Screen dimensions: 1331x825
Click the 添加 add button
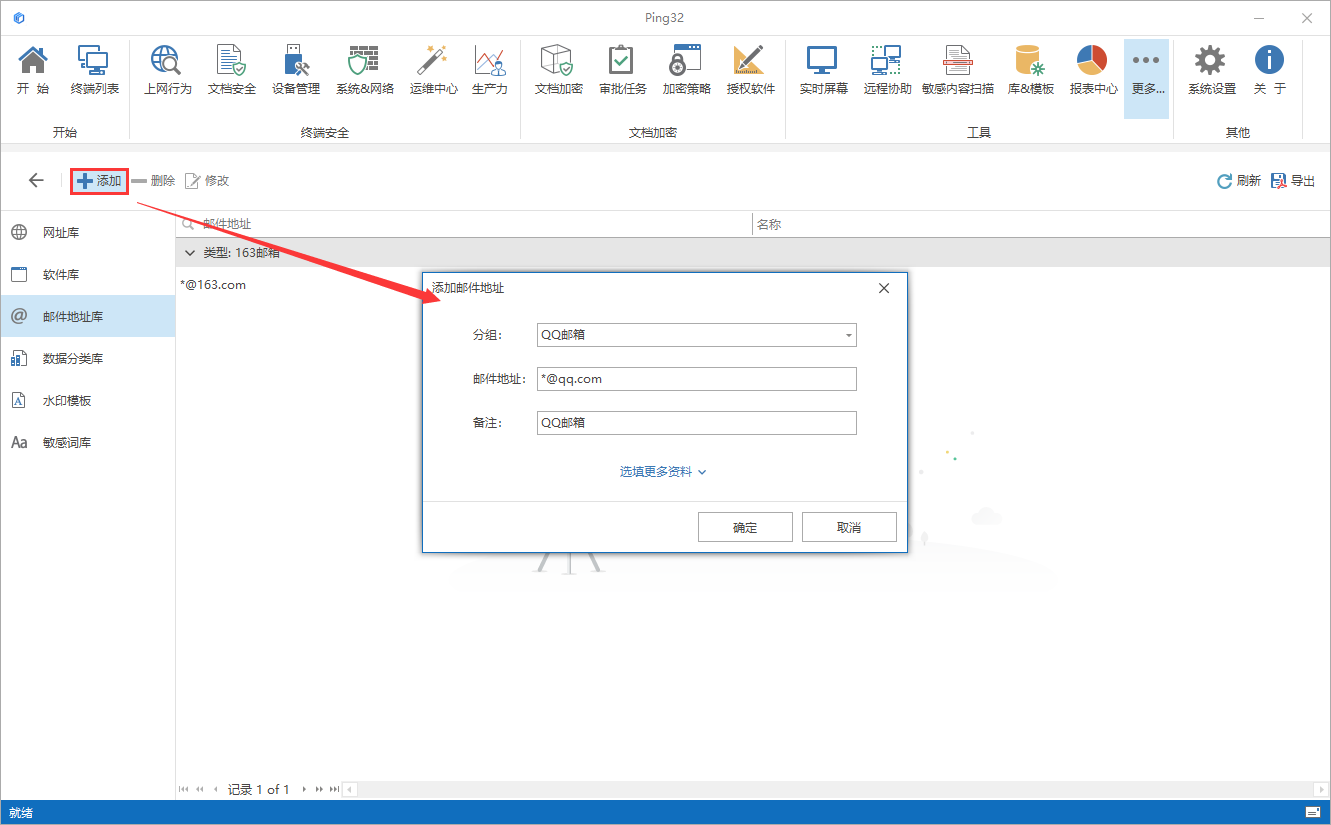pyautogui.click(x=99, y=181)
